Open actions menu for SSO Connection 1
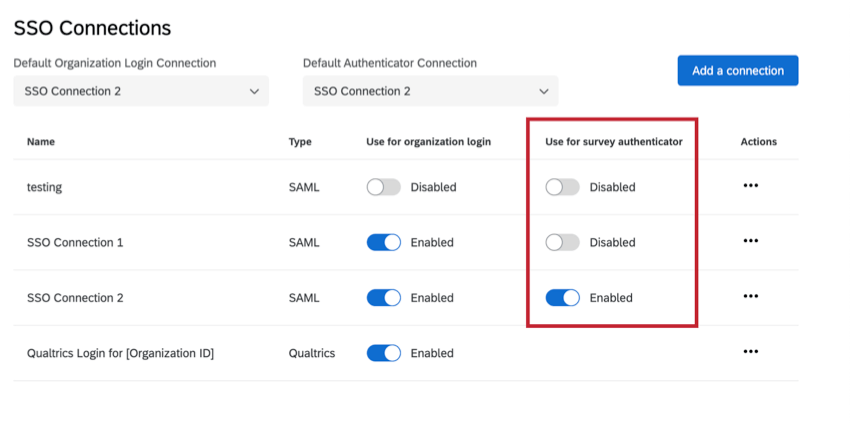The width and height of the screenshot is (850, 423). pos(751,241)
